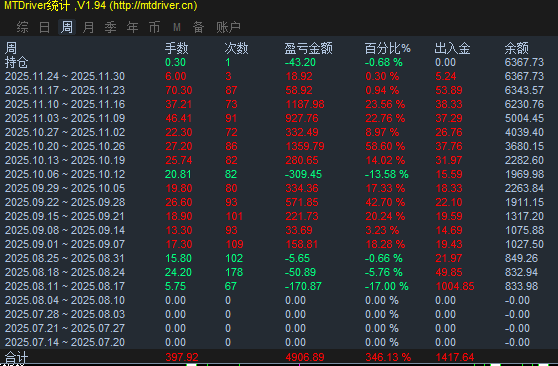Select week 2025.11.17 ~ 2025.11.23

tap(65, 90)
